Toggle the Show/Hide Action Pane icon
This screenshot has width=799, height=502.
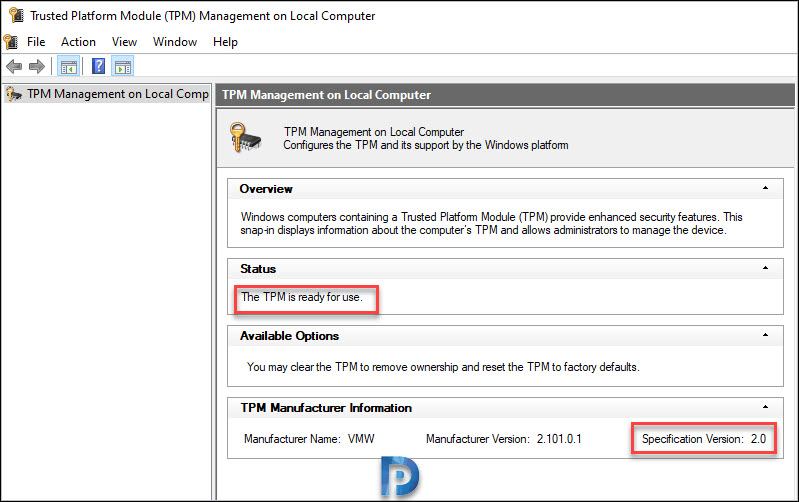[x=123, y=66]
